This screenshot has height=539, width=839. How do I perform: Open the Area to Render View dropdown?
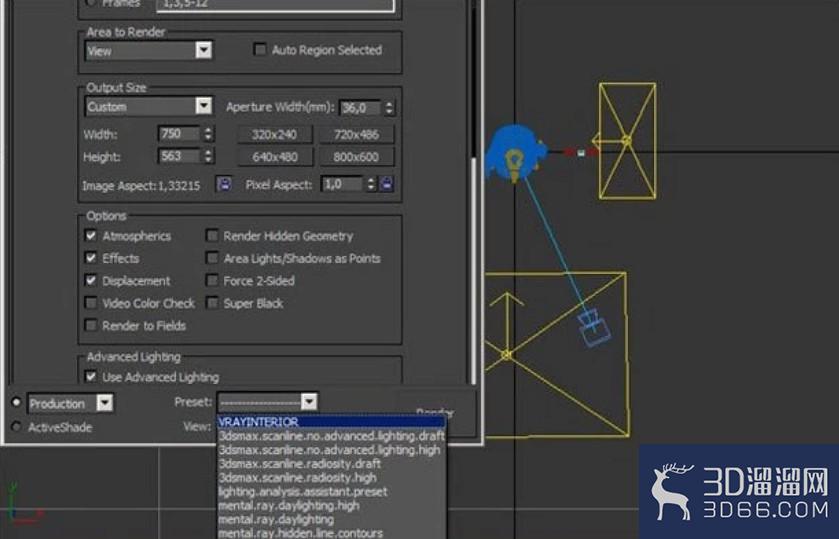tap(203, 50)
